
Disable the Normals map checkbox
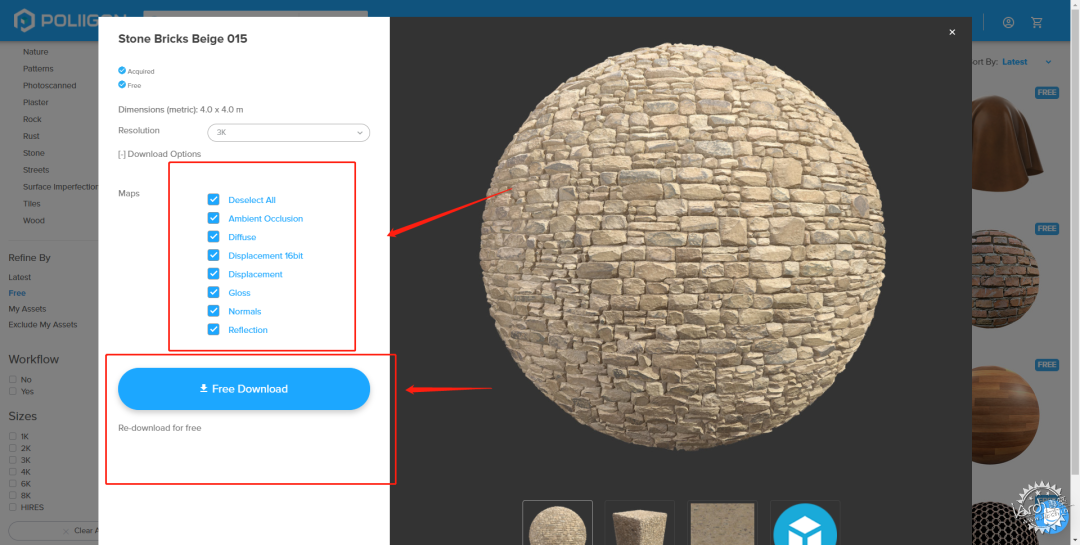click(214, 311)
